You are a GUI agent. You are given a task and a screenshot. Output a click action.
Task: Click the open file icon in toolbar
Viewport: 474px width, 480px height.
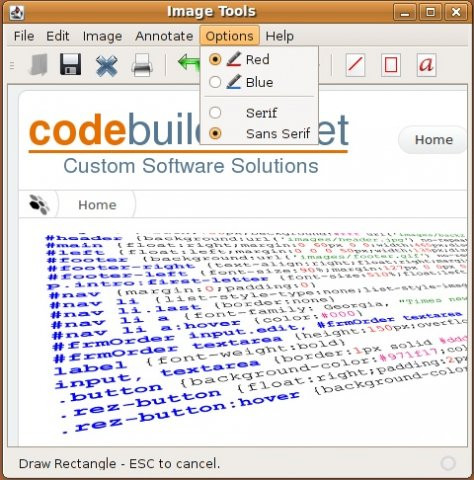pyautogui.click(x=38, y=65)
